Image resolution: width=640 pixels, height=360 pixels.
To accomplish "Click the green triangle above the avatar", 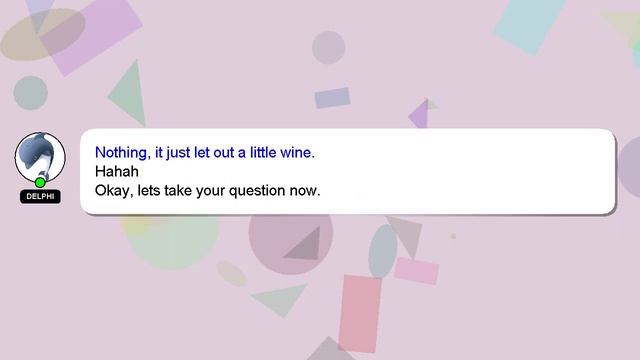I will [x=130, y=93].
